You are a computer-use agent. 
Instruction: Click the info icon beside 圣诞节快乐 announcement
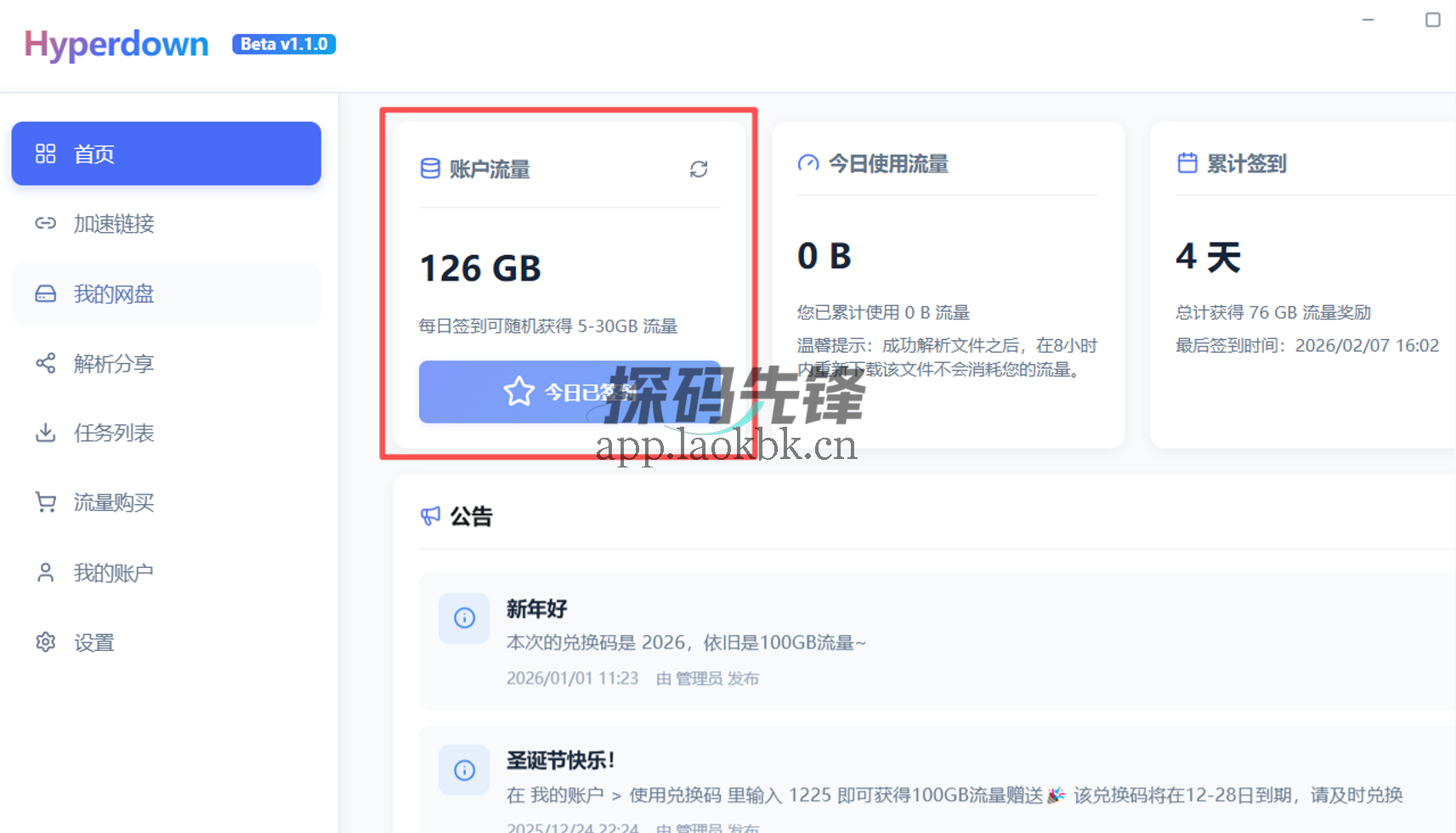tap(463, 769)
